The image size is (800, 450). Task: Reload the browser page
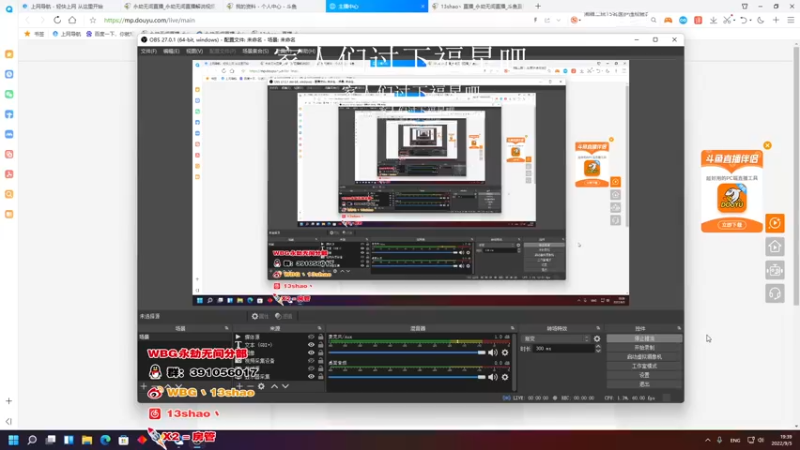click(57, 20)
